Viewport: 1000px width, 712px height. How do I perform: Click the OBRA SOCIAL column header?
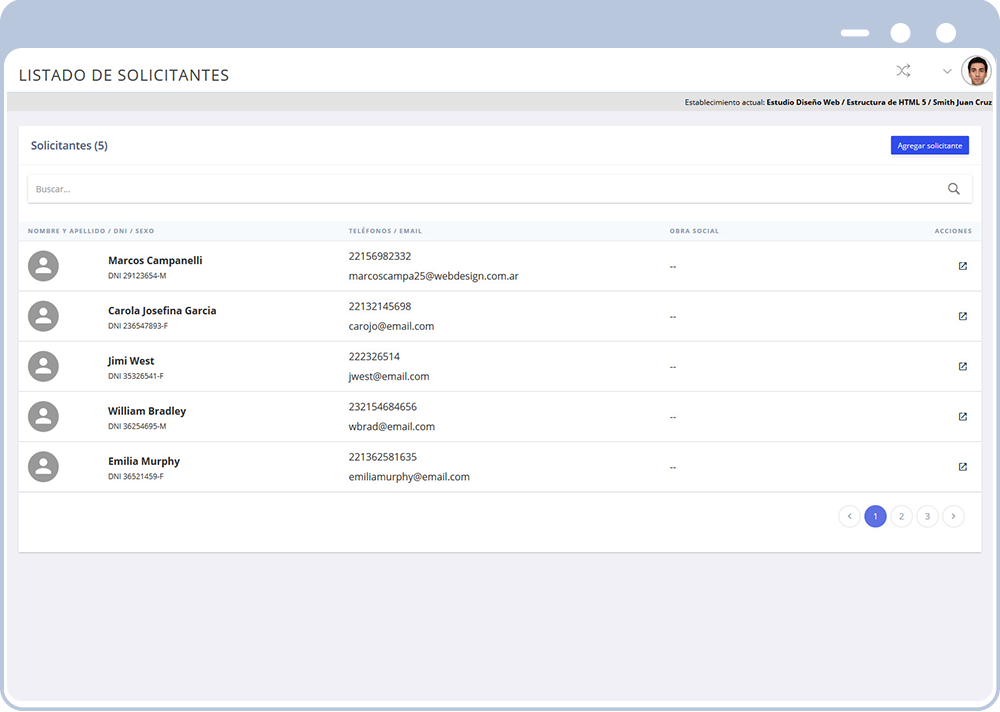[694, 231]
